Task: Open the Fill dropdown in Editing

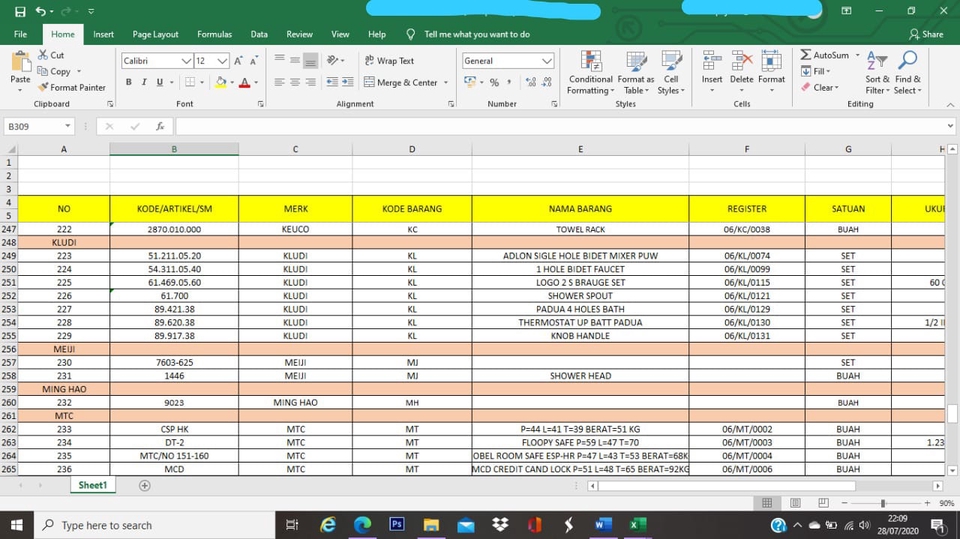Action: point(816,71)
